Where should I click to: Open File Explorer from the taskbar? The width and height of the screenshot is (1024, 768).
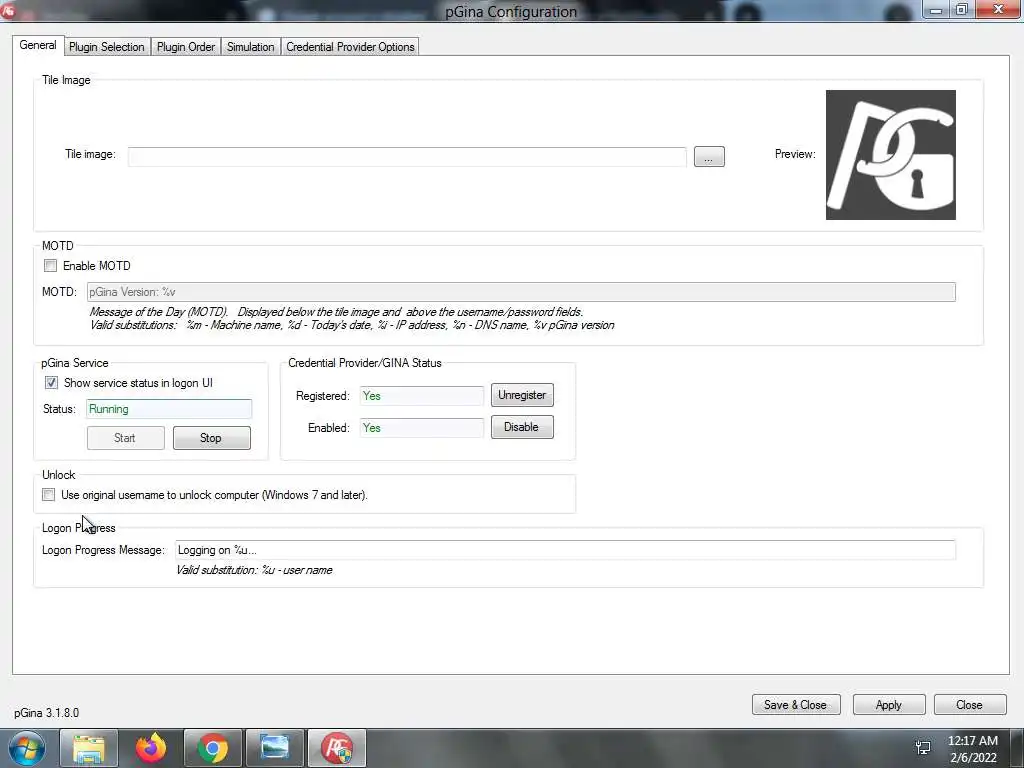coord(89,748)
